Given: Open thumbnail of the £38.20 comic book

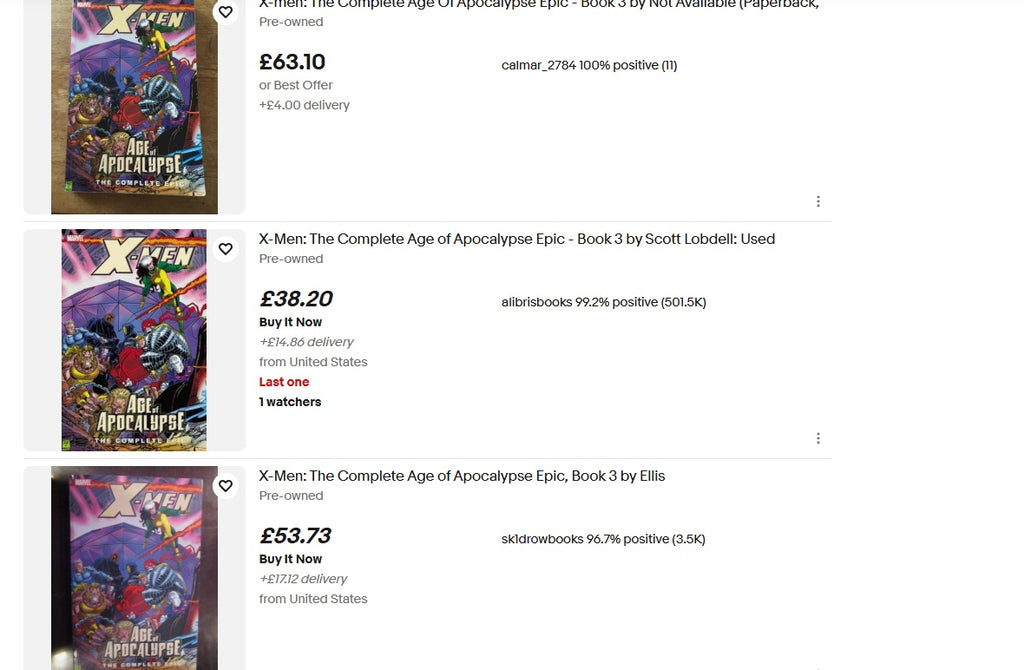Looking at the screenshot, I should pyautogui.click(x=134, y=340).
